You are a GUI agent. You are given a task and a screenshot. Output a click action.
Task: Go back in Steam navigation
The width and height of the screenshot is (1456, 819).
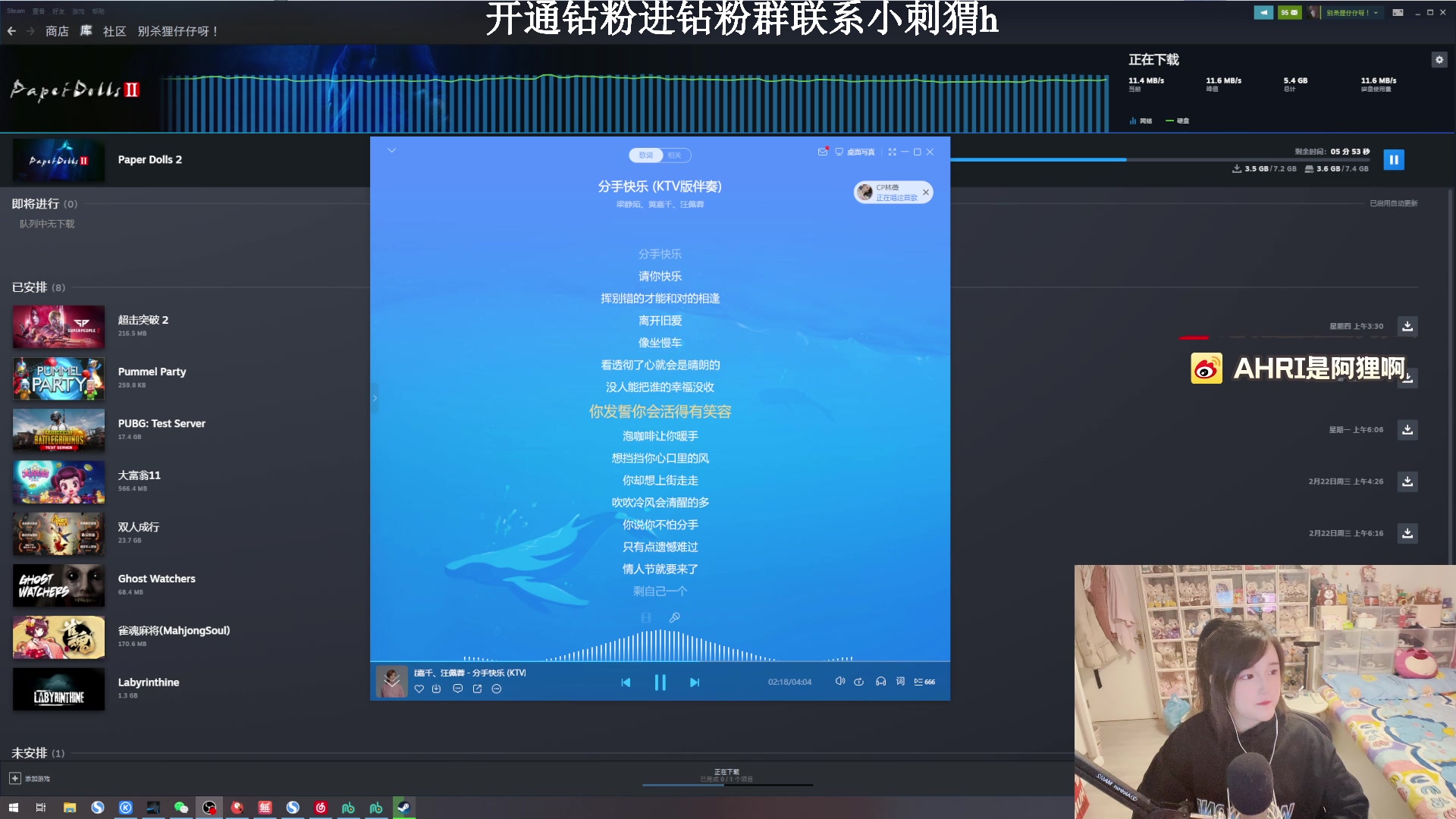[11, 31]
